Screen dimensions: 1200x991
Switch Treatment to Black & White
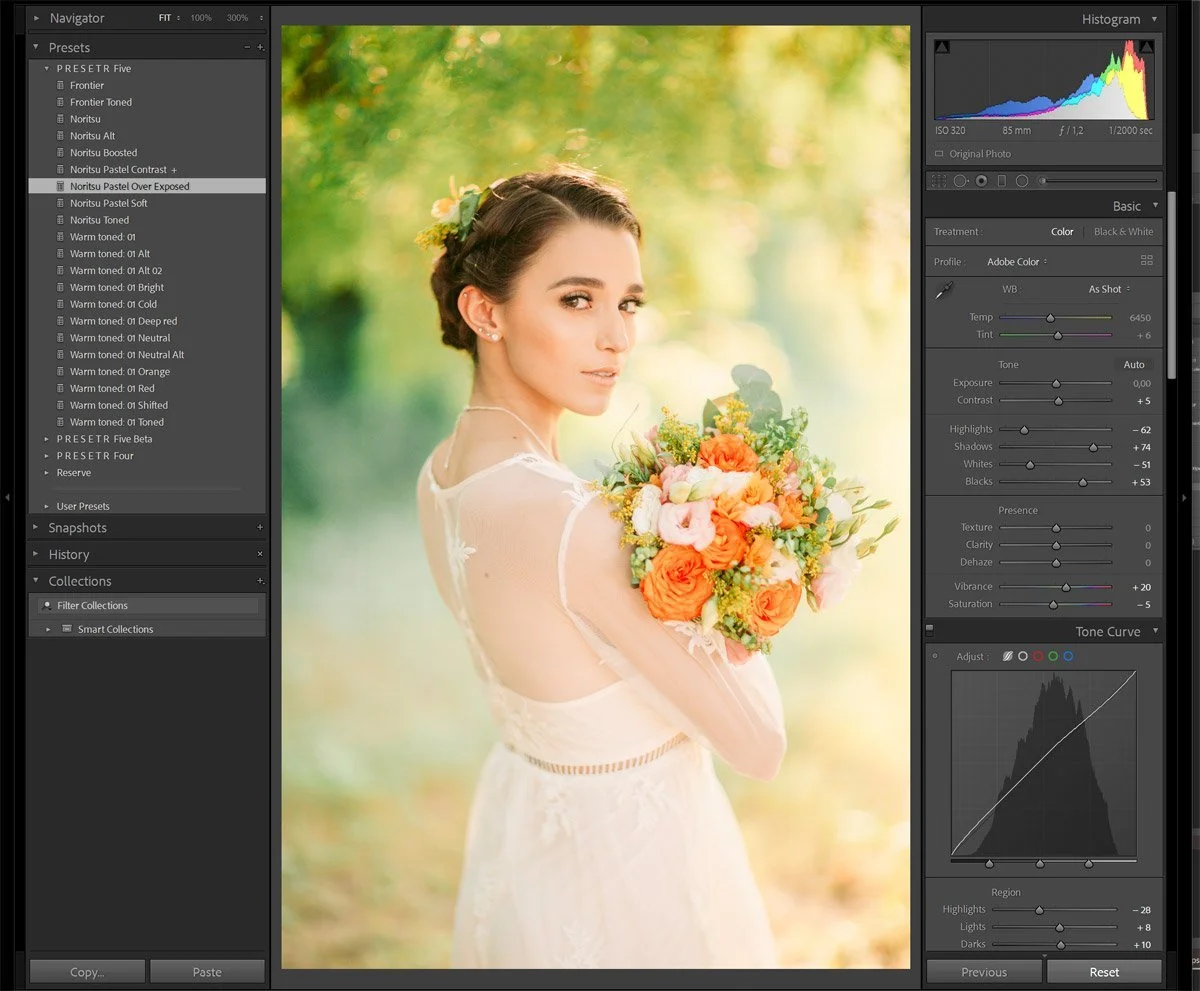(1122, 231)
